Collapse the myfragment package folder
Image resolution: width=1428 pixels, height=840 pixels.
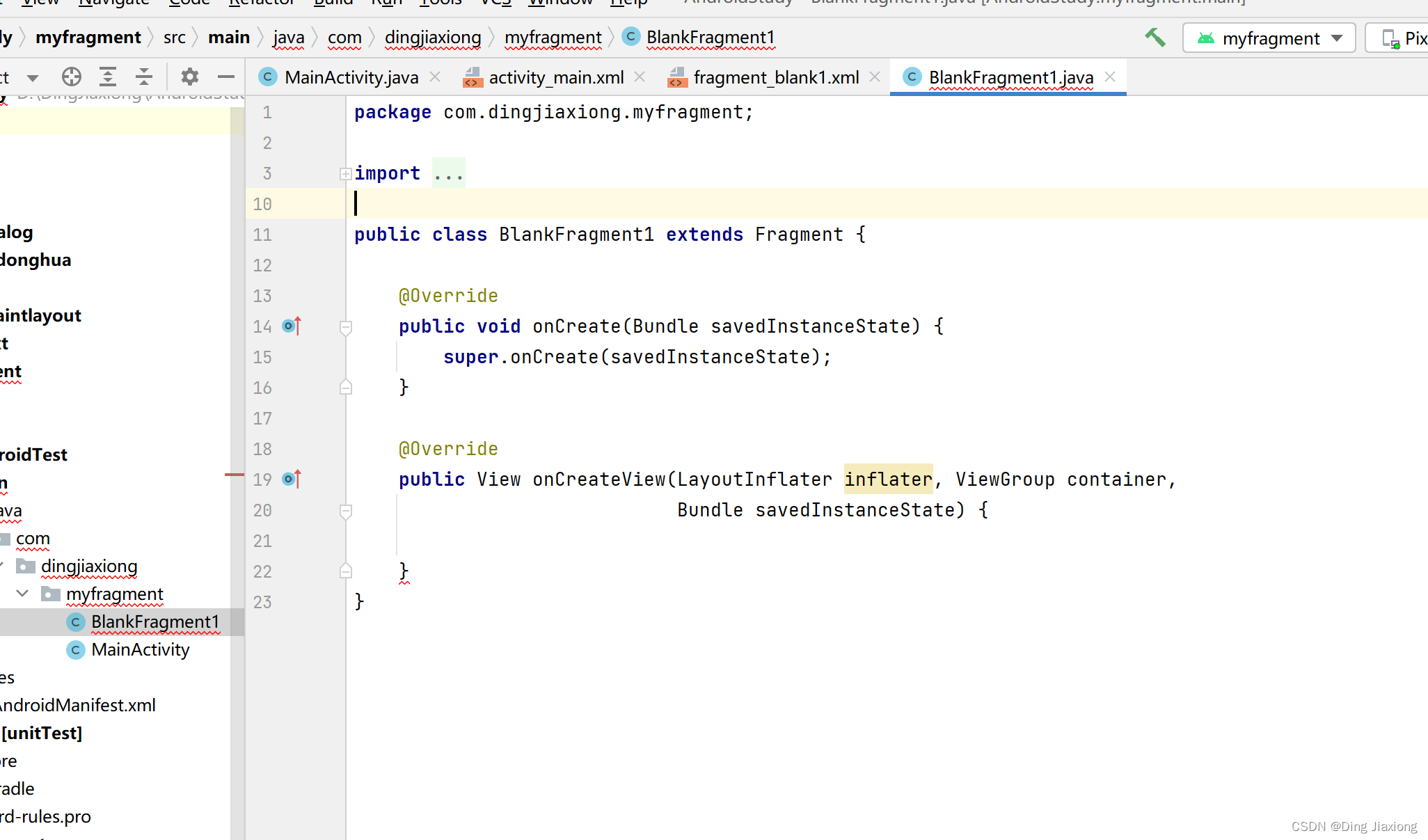click(x=22, y=594)
